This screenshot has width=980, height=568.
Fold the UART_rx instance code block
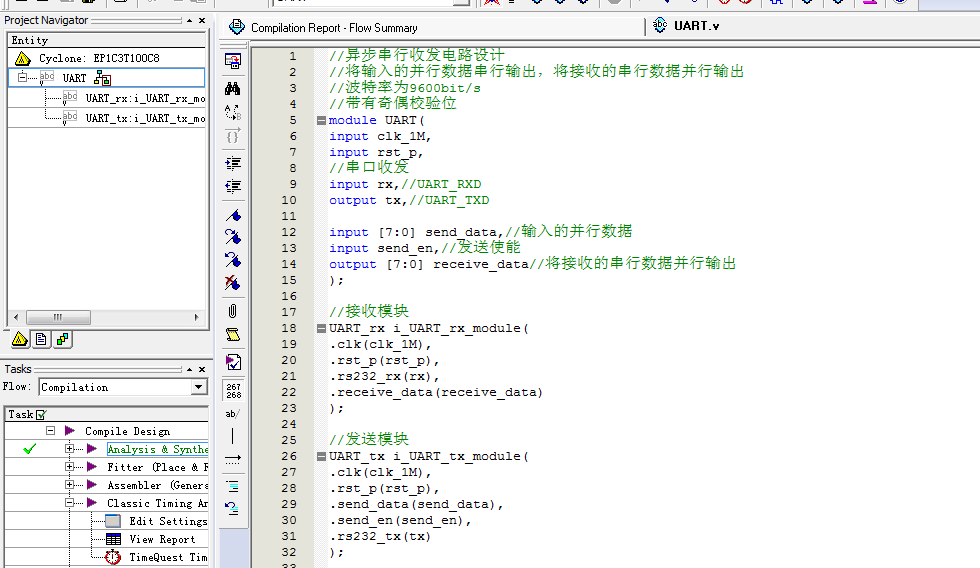click(x=321, y=328)
